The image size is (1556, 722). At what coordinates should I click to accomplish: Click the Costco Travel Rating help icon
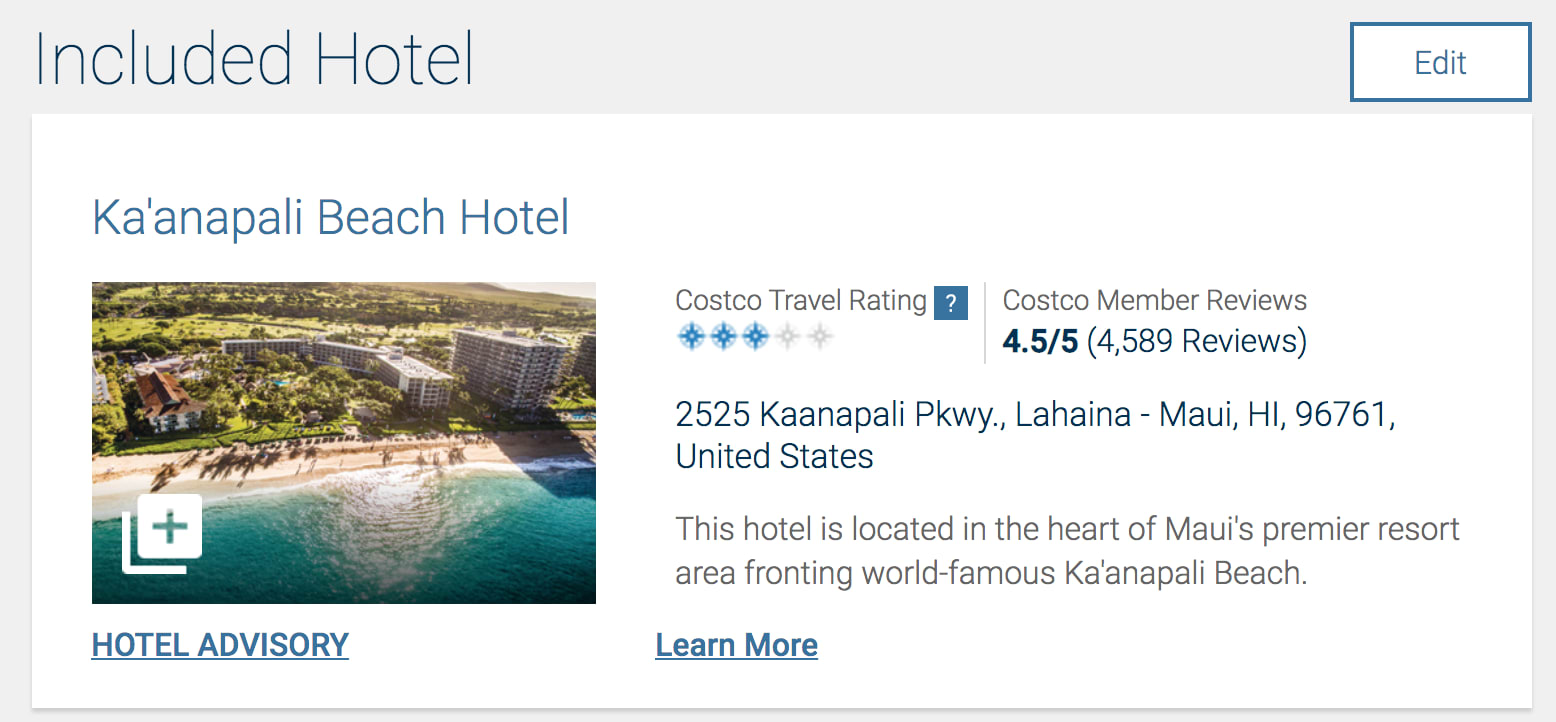point(951,302)
